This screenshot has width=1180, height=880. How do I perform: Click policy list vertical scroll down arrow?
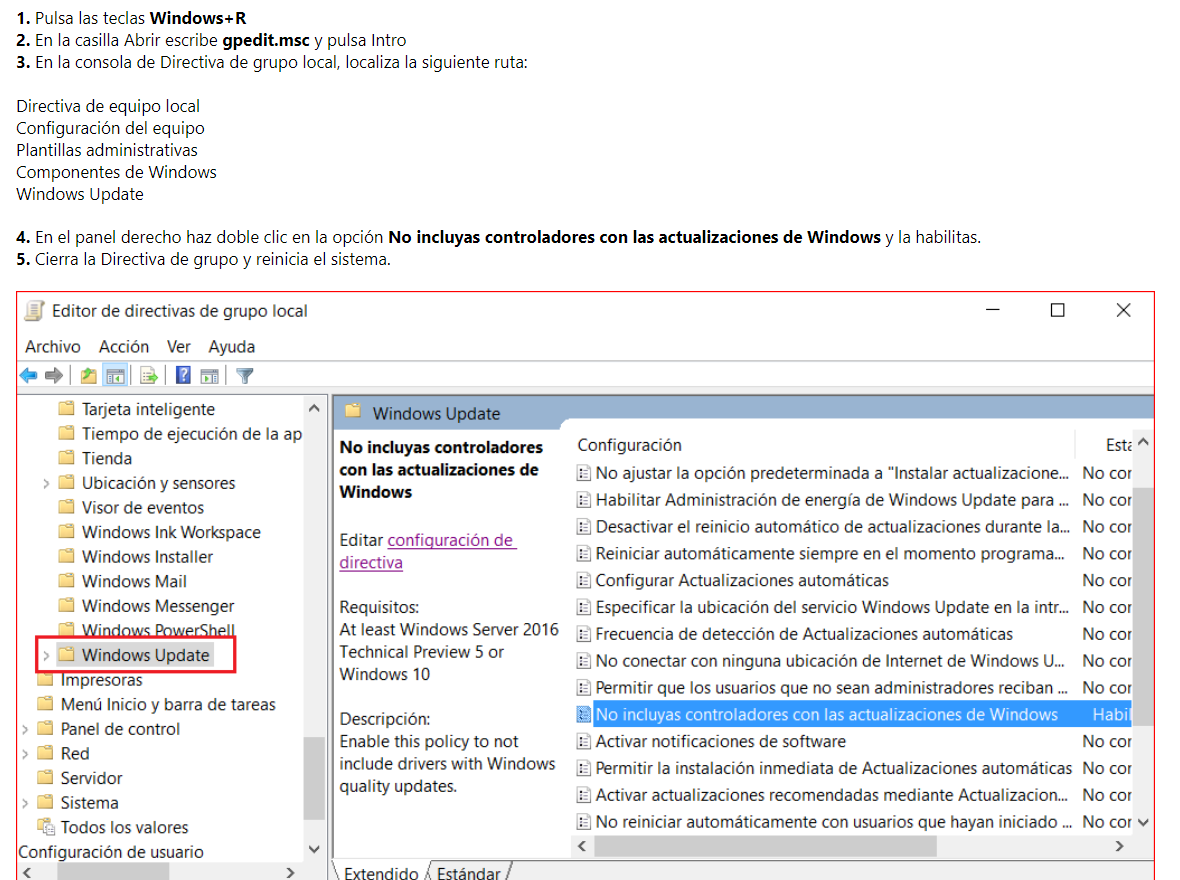click(1143, 822)
